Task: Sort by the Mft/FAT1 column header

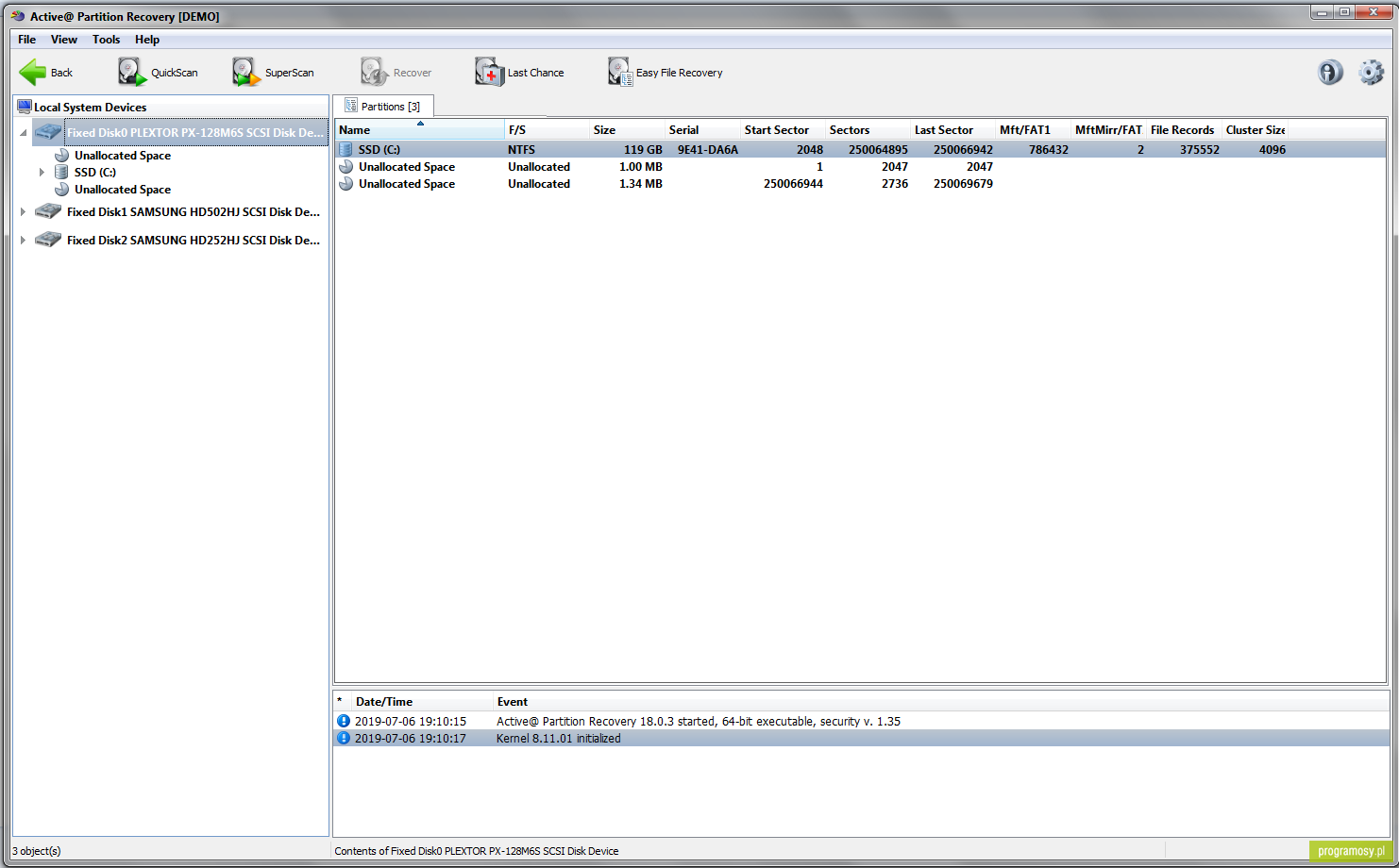Action: pos(1034,129)
